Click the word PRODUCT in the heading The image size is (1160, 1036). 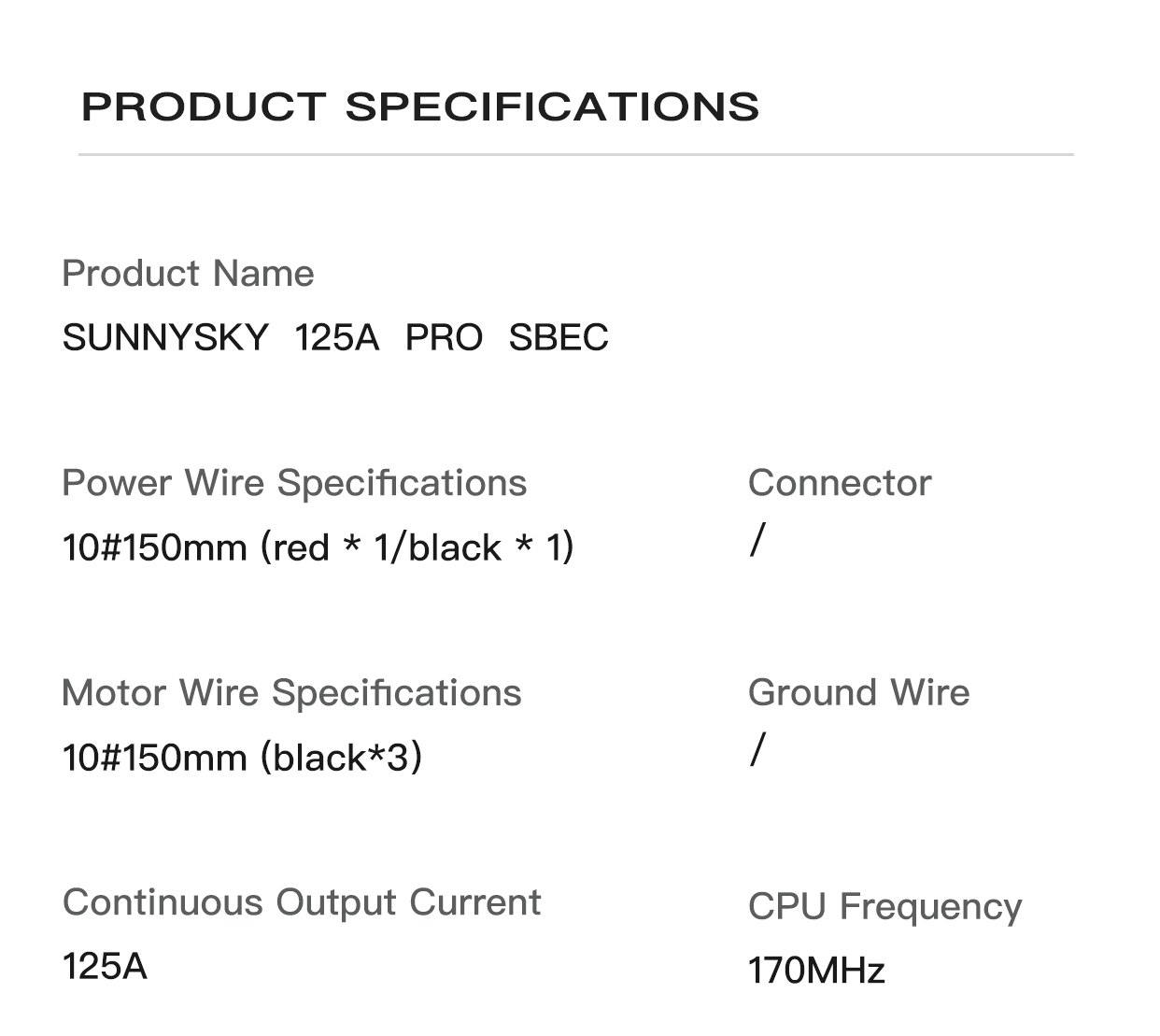[x=204, y=106]
